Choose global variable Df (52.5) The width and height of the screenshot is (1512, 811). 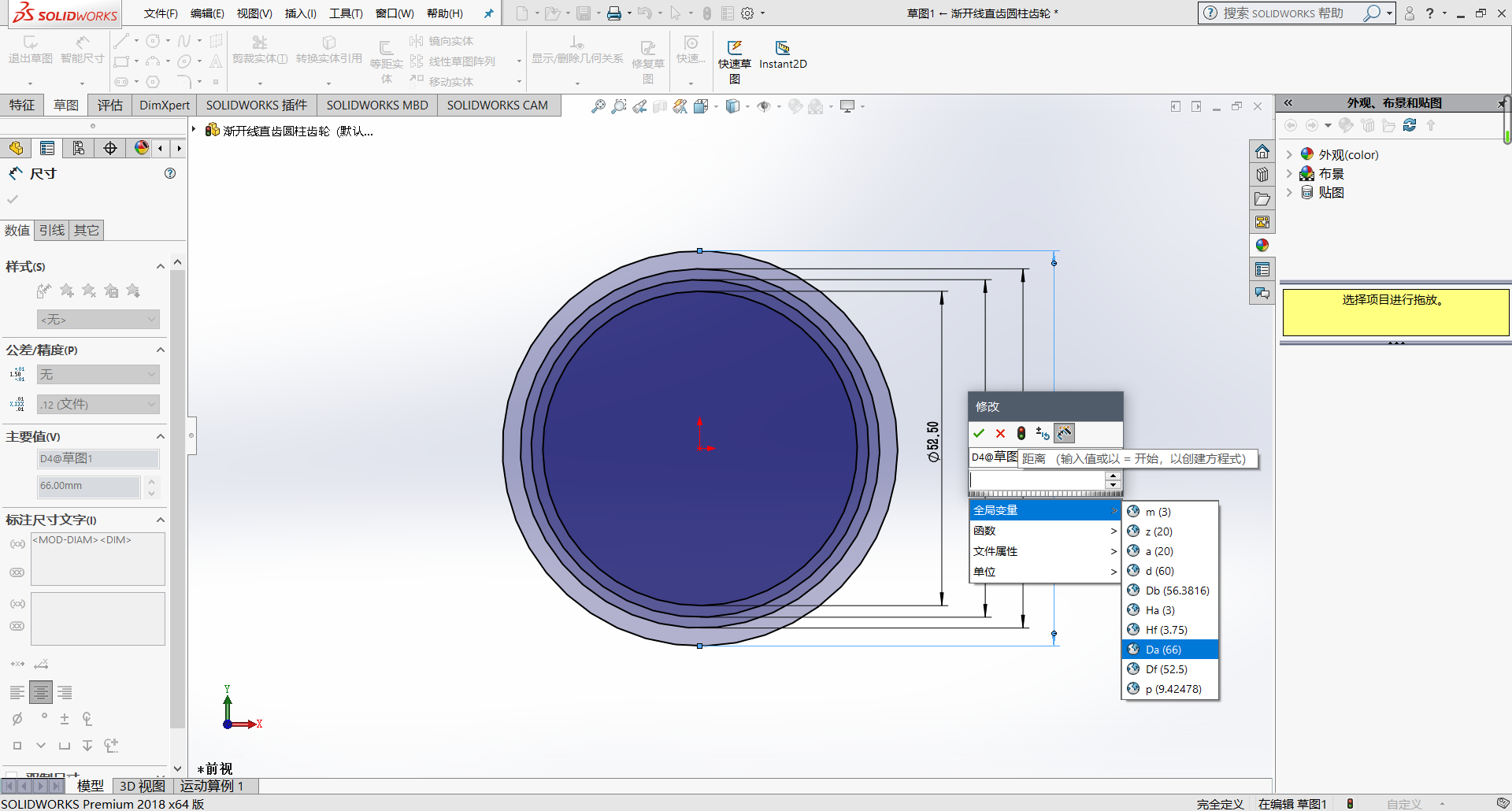(1169, 669)
